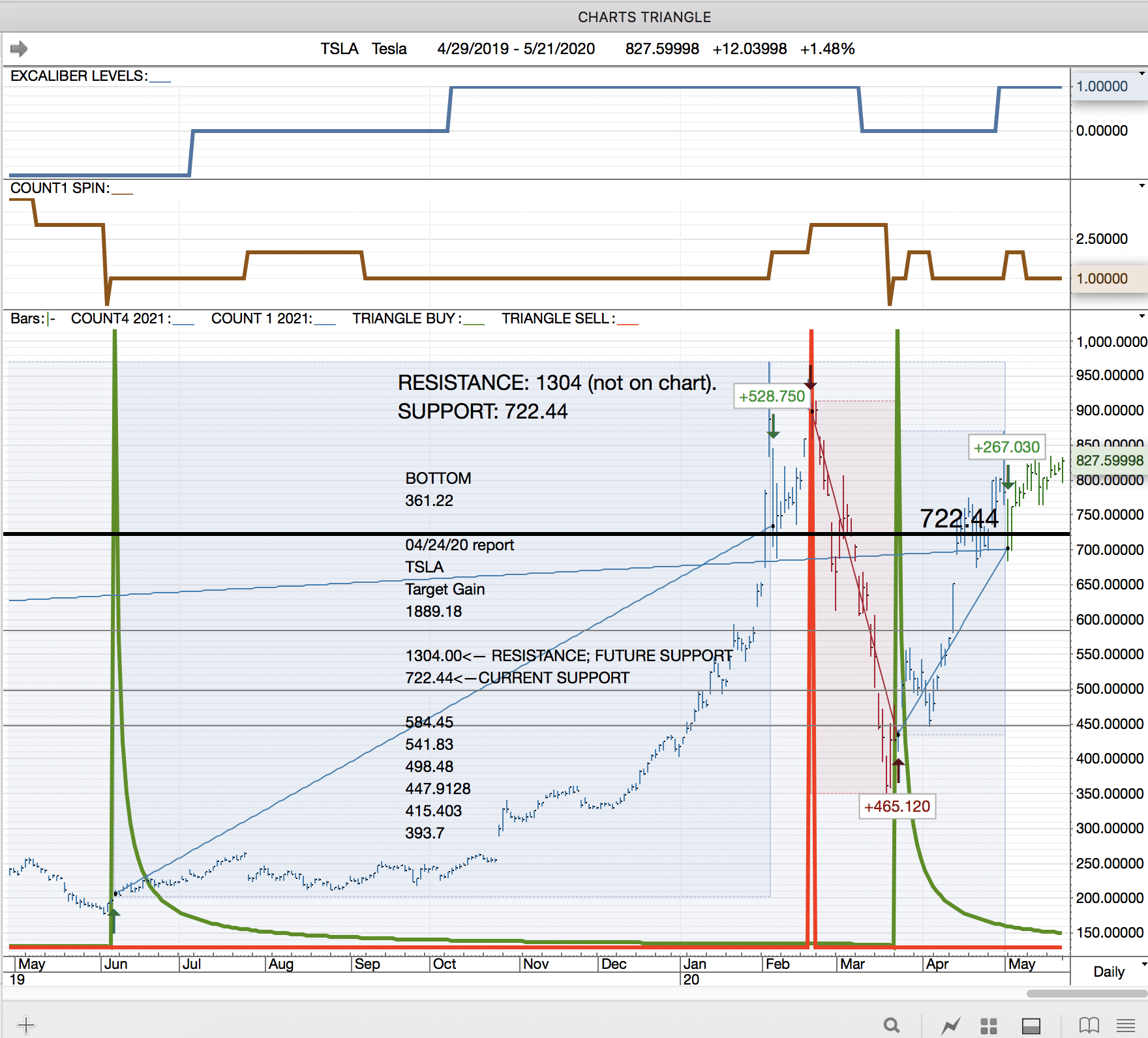Click the 1,000.0000 price axis label
Image resolution: width=1148 pixels, height=1038 pixels.
point(1111,342)
